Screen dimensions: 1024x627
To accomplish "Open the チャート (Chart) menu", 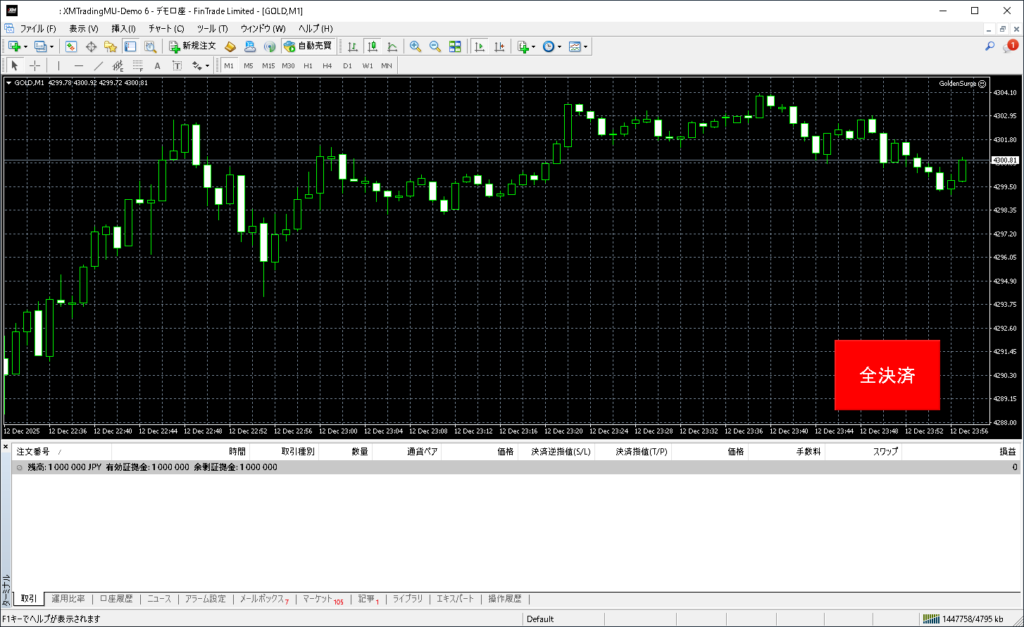I will [166, 28].
